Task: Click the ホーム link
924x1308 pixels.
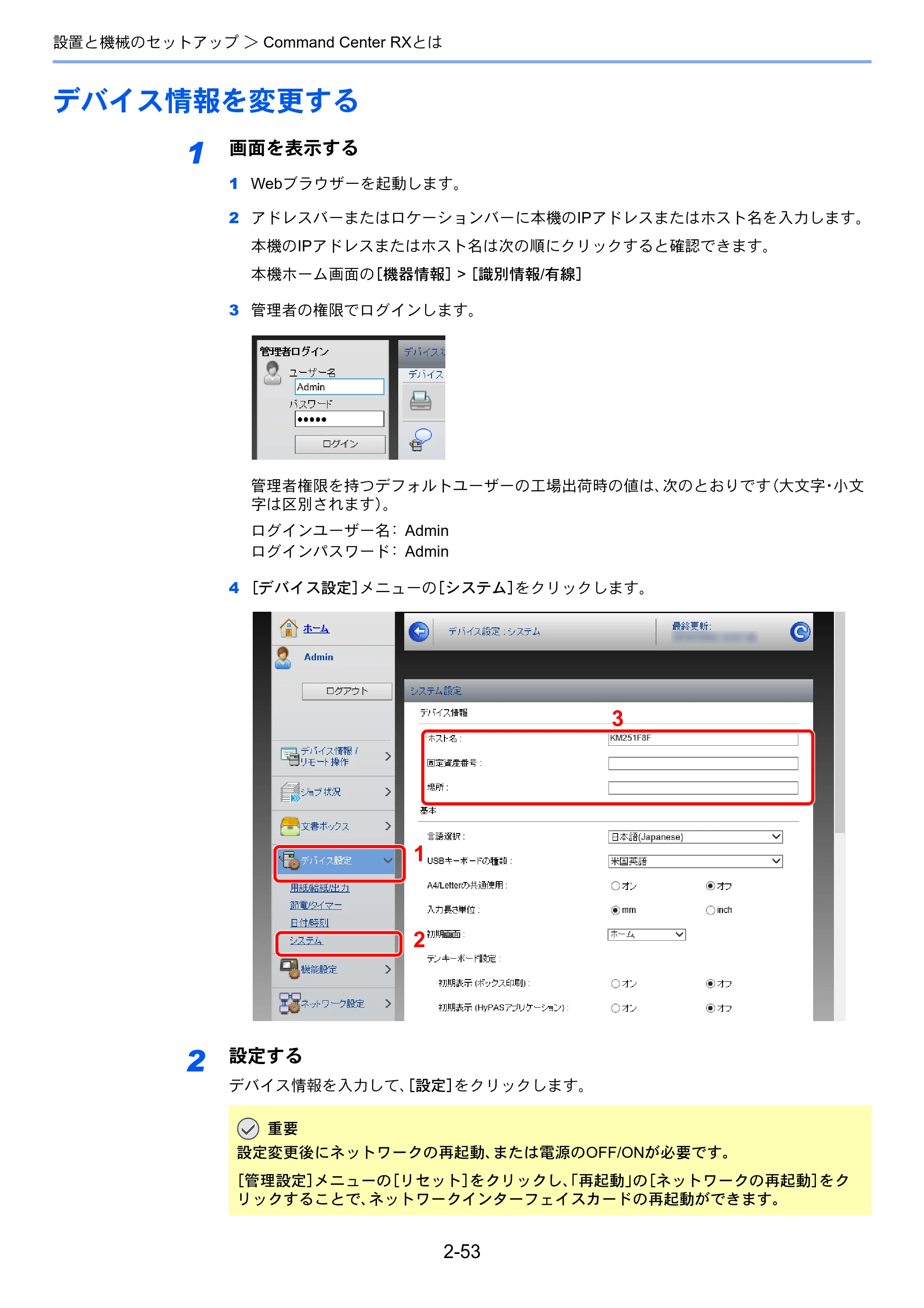Action: tap(316, 628)
